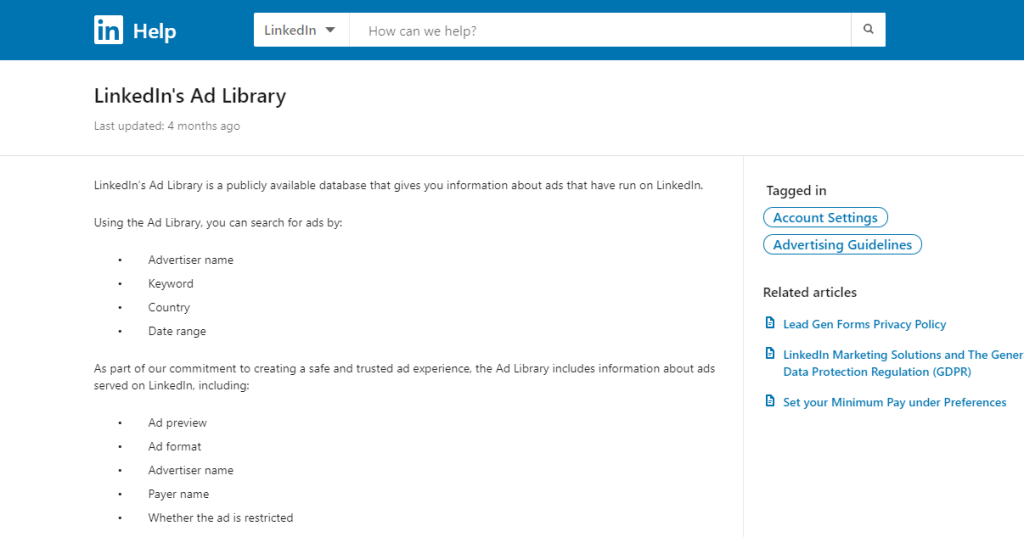This screenshot has width=1024, height=537.
Task: Open Set your Minimum Pay under Preferences
Action: [895, 402]
